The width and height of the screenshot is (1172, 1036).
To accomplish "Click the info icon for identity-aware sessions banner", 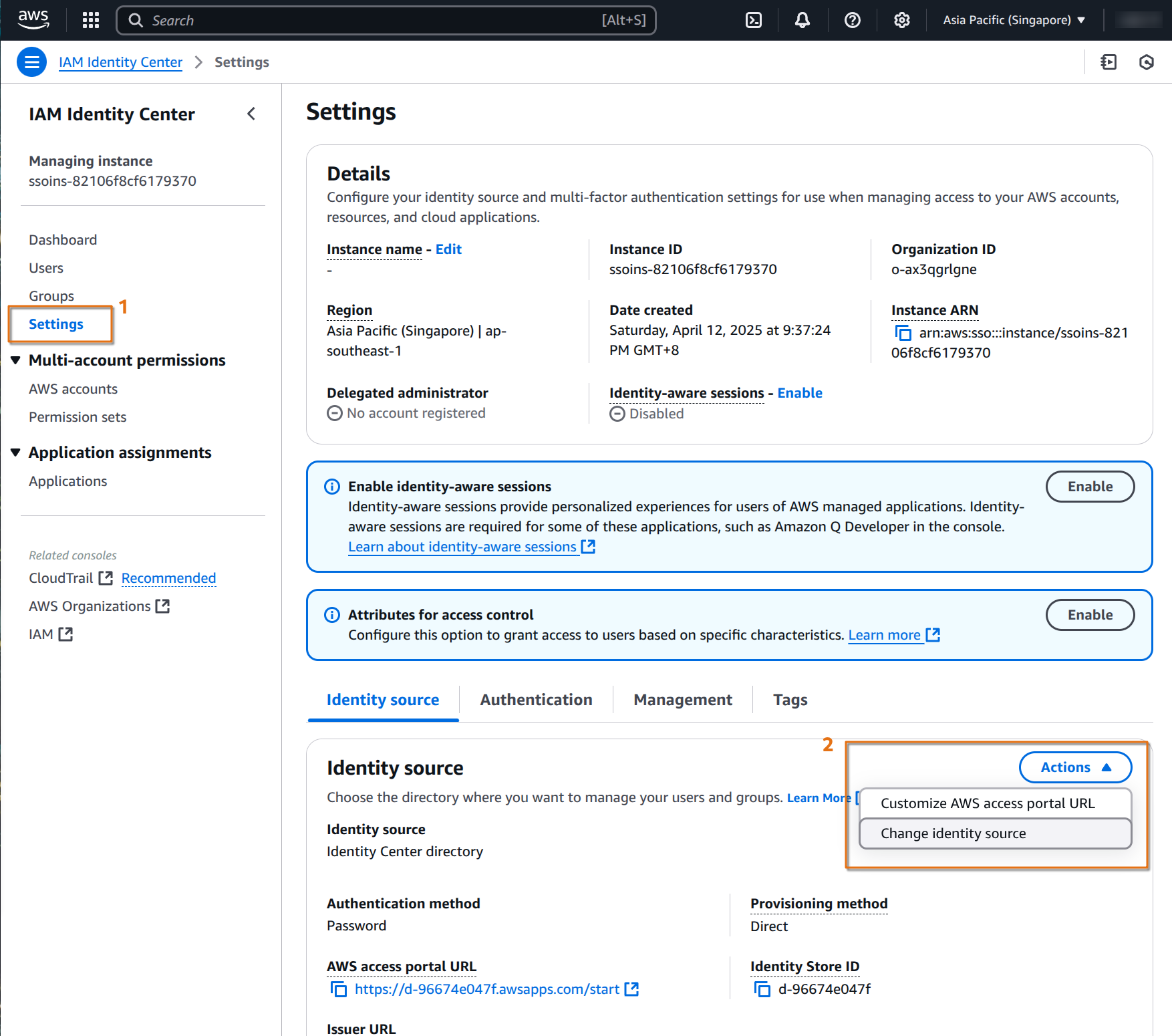I will [x=332, y=487].
